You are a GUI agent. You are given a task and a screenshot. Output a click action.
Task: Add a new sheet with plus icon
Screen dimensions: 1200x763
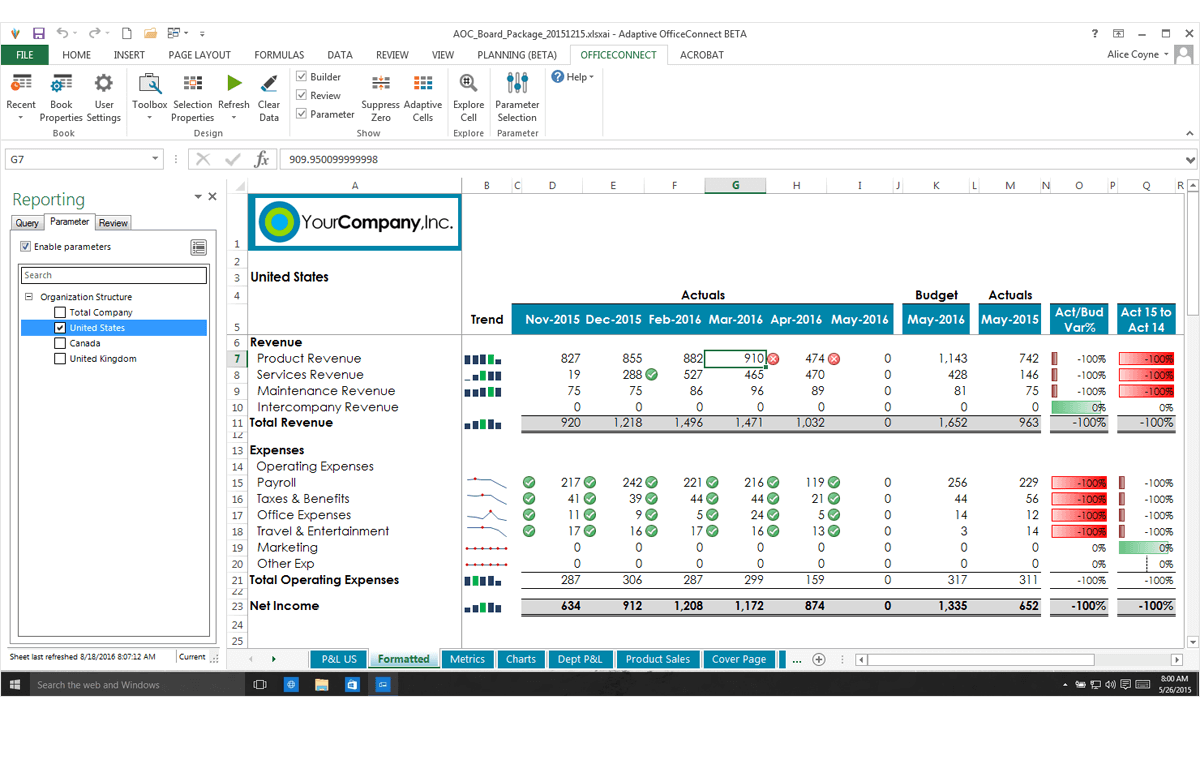point(819,659)
